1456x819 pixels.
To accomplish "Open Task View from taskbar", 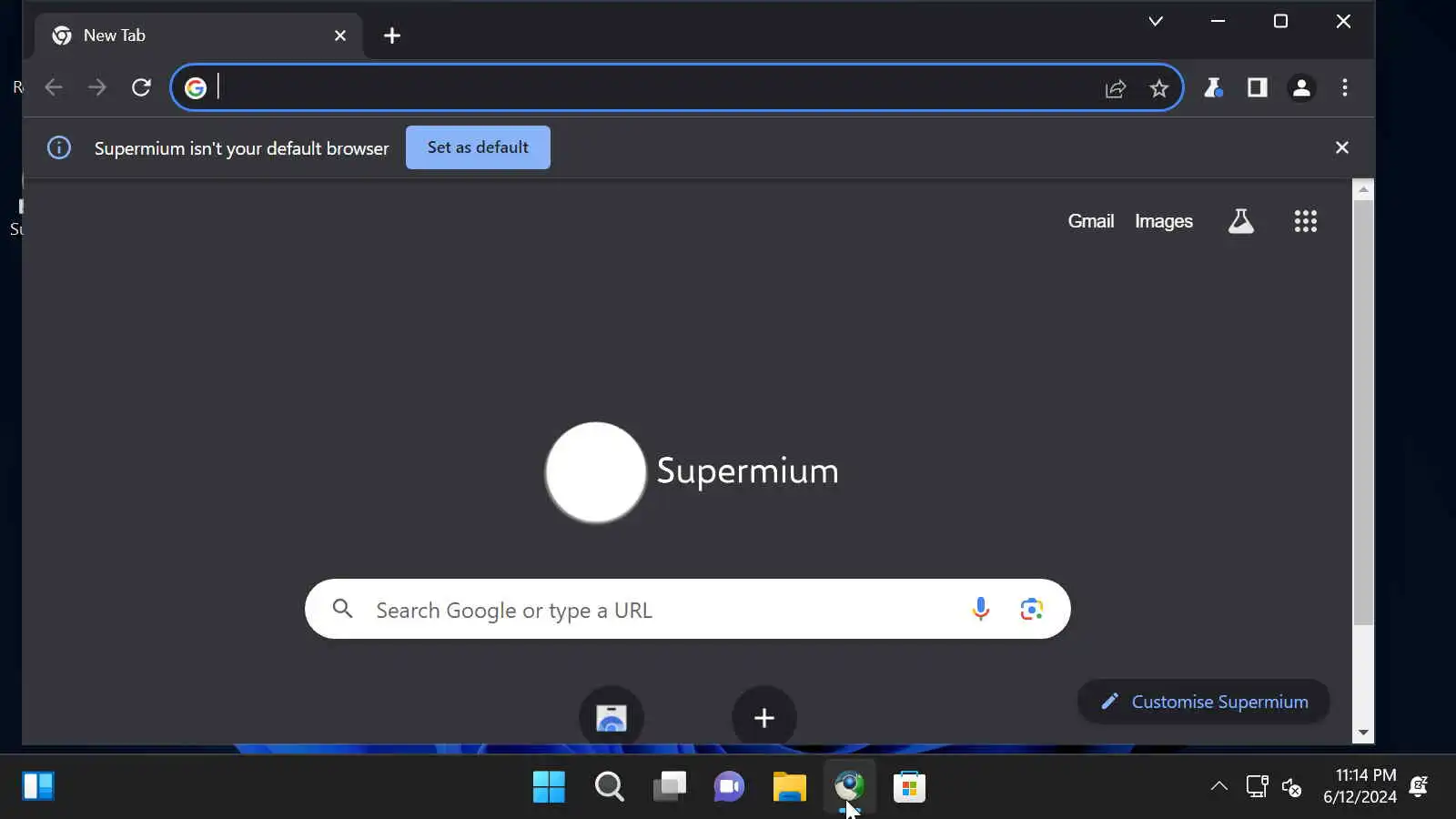I will [669, 787].
